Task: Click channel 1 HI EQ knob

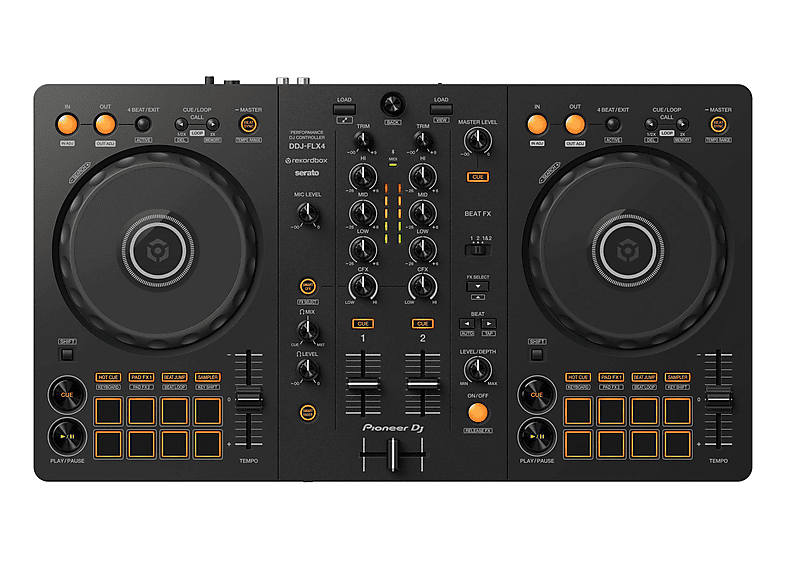Action: click(363, 176)
